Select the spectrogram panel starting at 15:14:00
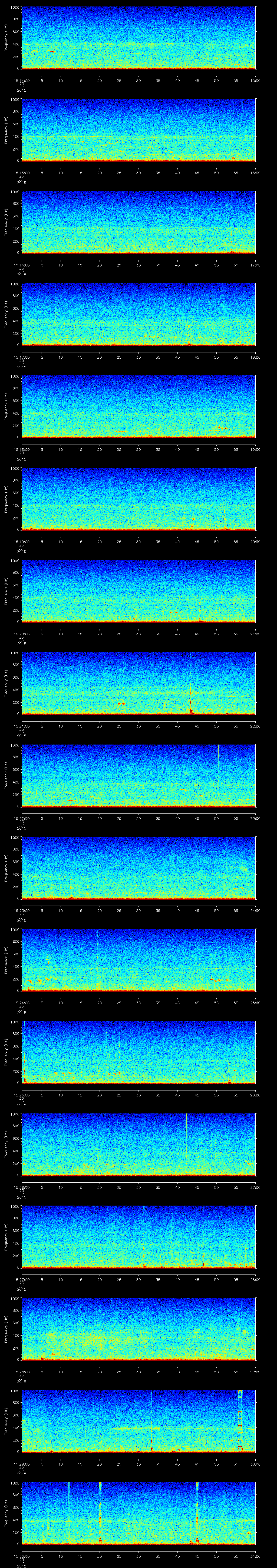 tap(139, 38)
